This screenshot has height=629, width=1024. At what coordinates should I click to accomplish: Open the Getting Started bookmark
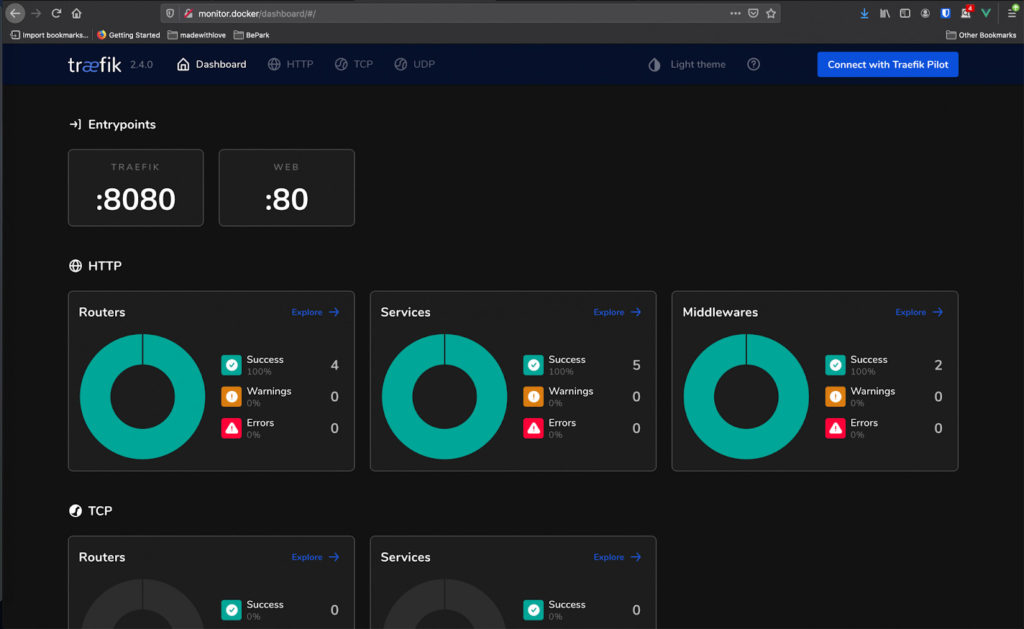128,35
